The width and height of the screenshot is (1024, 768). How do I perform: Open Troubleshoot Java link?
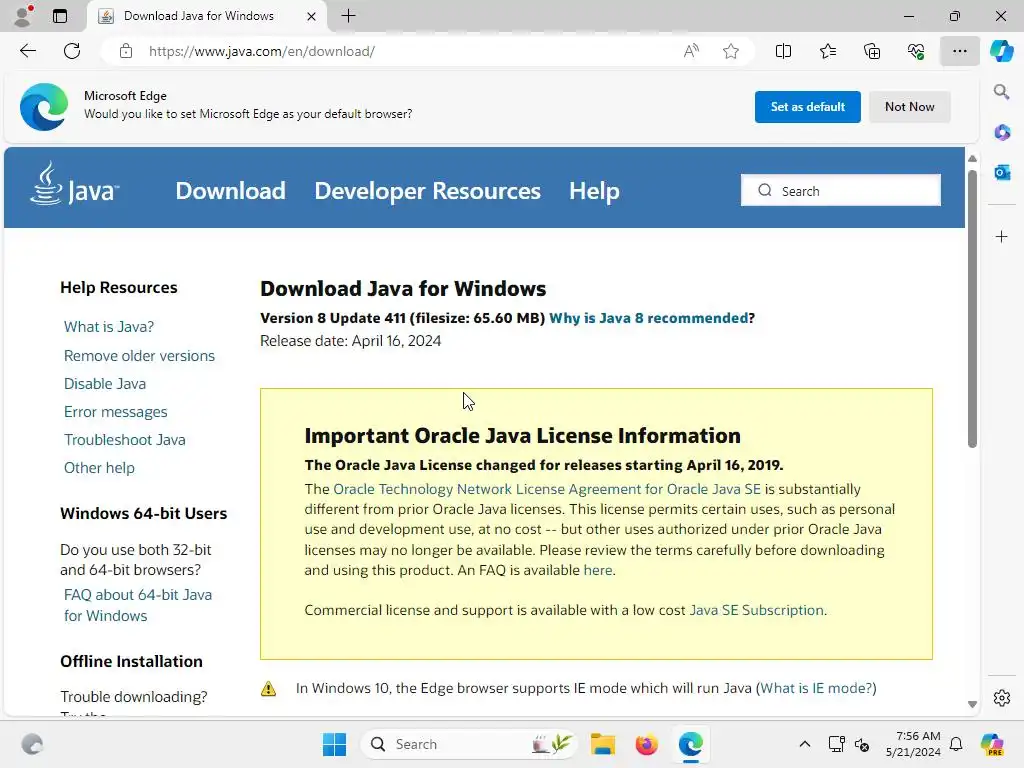[125, 440]
